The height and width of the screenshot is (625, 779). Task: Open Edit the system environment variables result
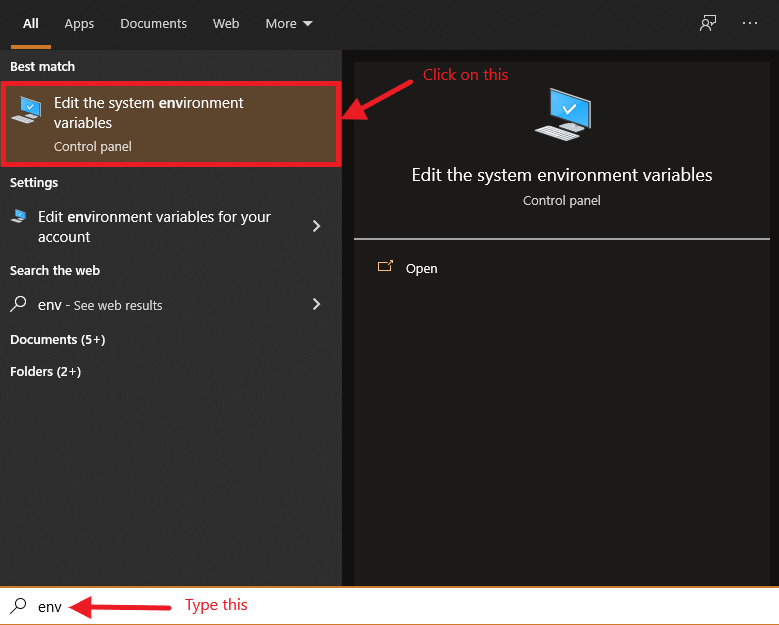[x=171, y=124]
